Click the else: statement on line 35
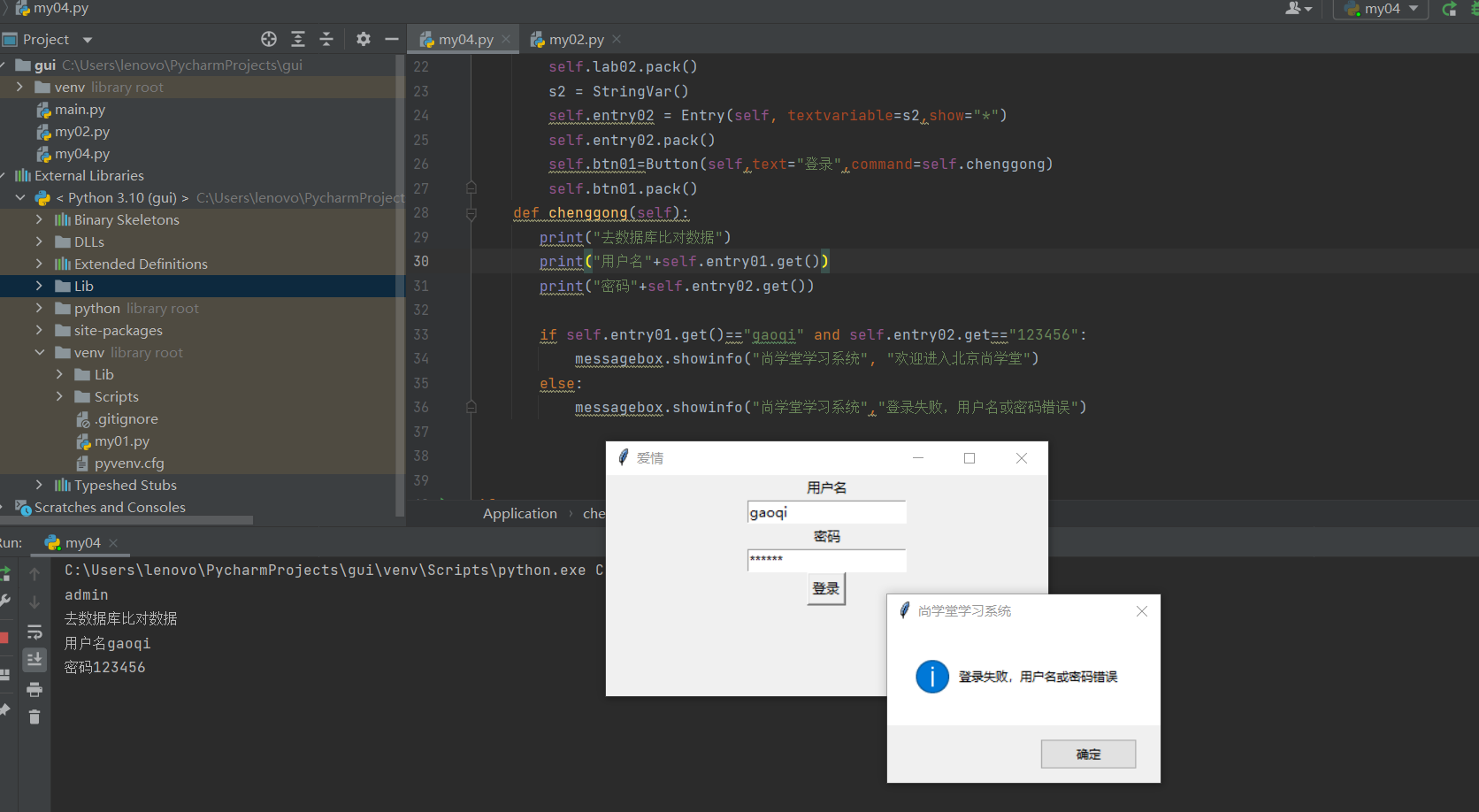Screen dimensions: 1479x812 561,384
